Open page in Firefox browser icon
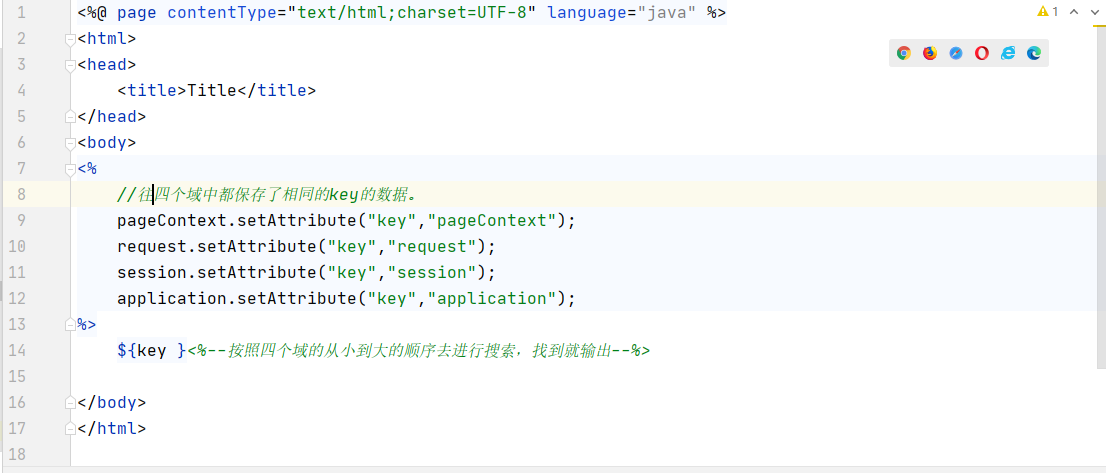 [x=930, y=53]
